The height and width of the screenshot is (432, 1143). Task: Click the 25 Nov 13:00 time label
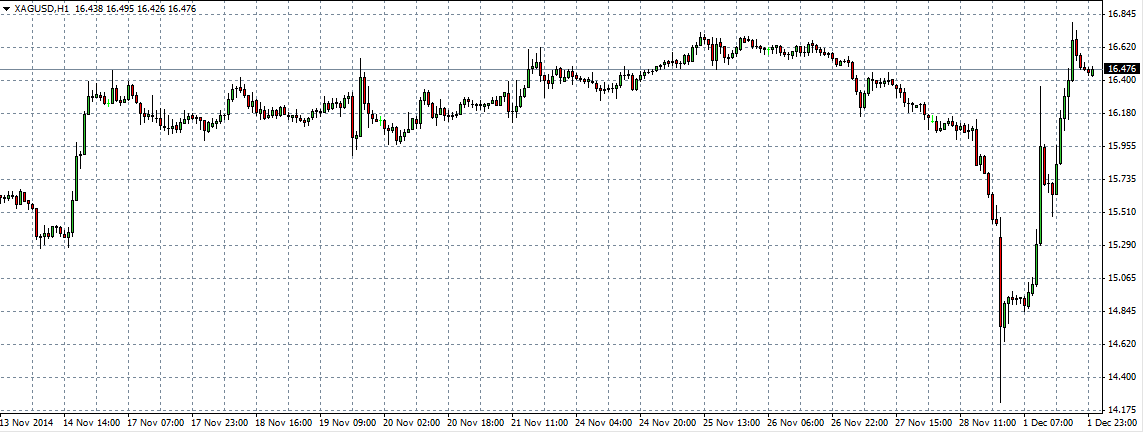[x=733, y=423]
